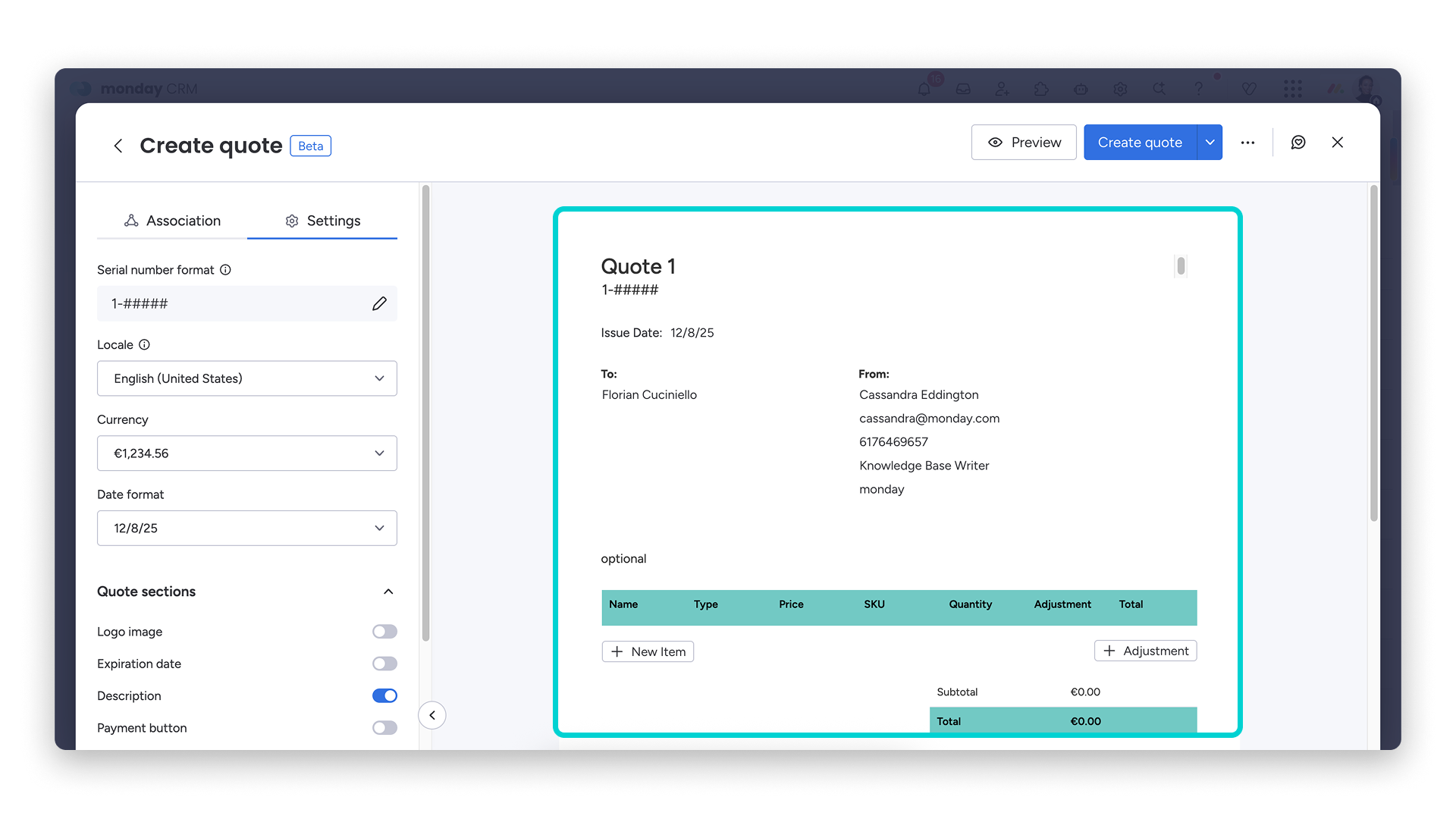The height and width of the screenshot is (819, 1456).
Task: Enable the Payment button toggle
Action: [x=384, y=728]
